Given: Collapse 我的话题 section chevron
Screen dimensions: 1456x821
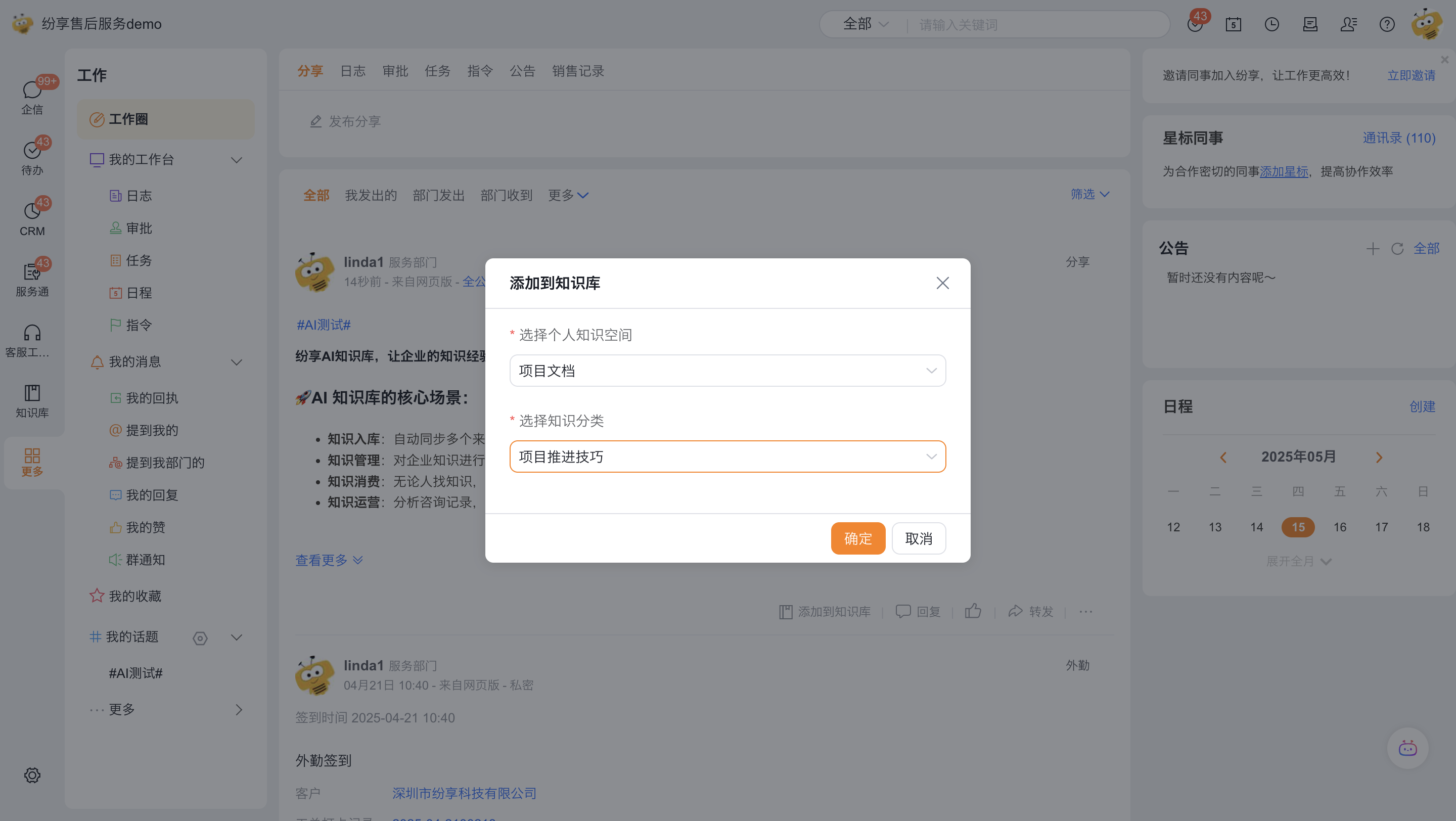Looking at the screenshot, I should (237, 637).
